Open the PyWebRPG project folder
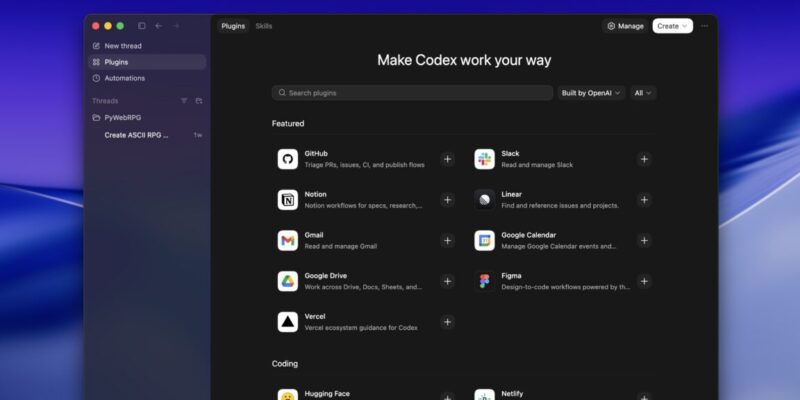 pos(147,118)
